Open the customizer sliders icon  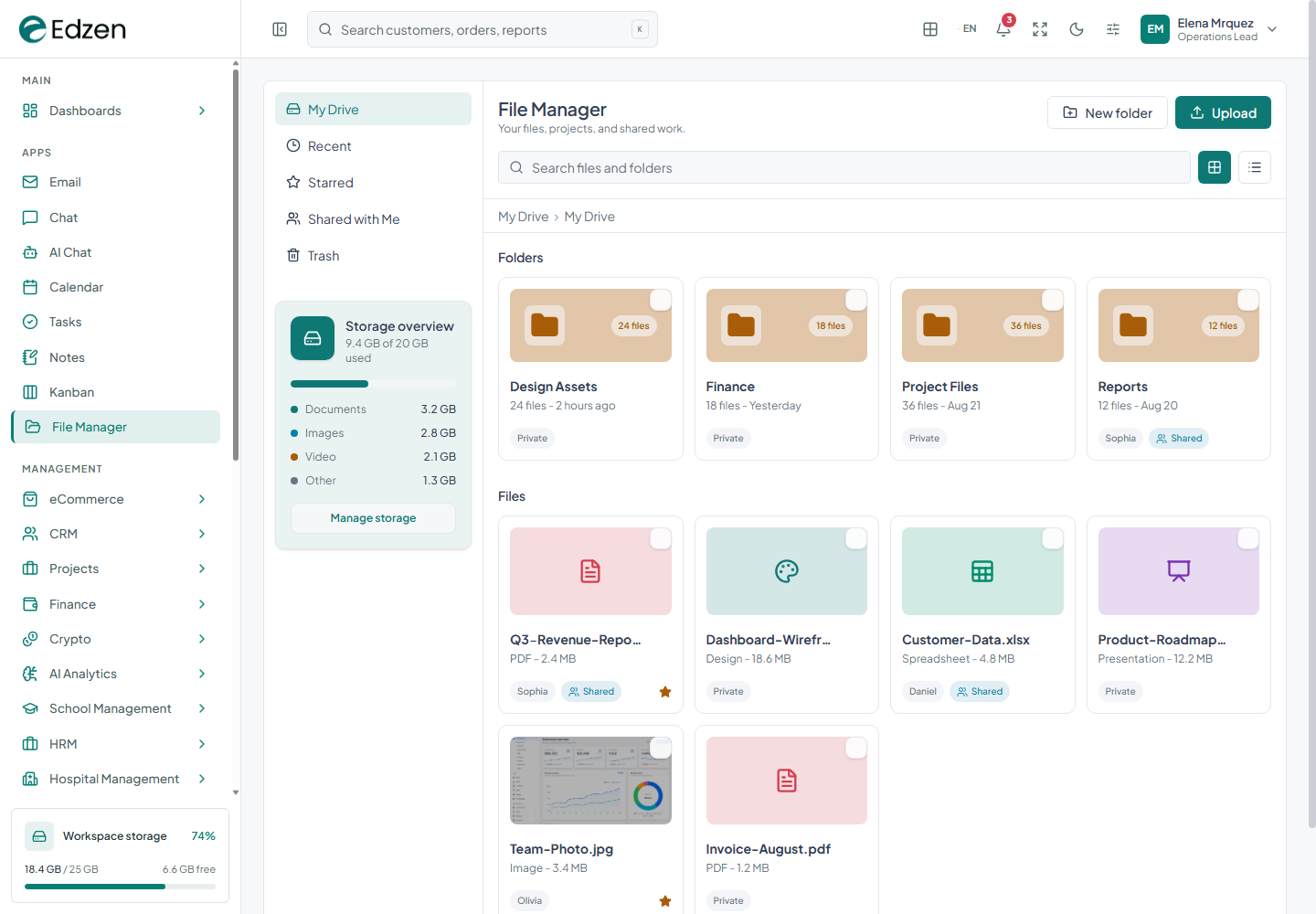pyautogui.click(x=1113, y=29)
